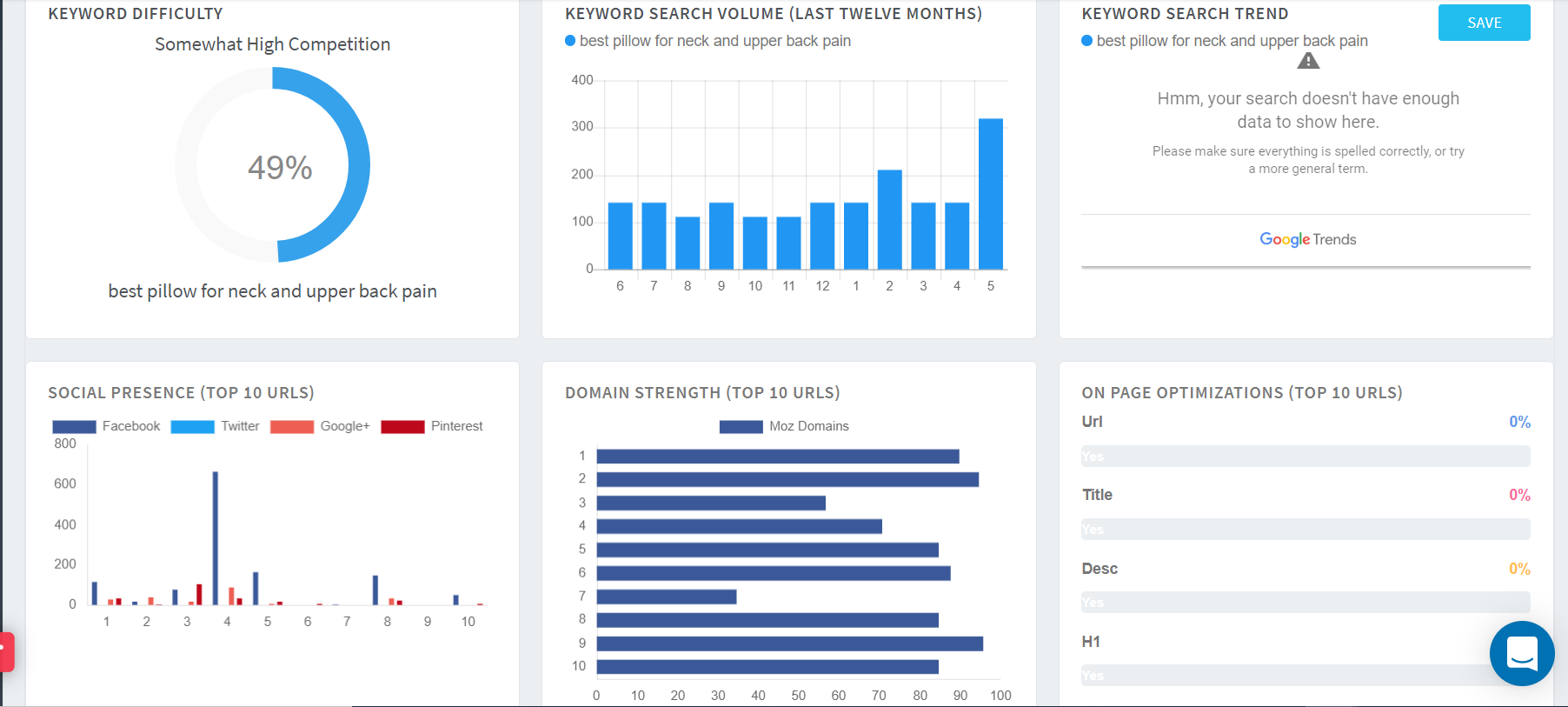Click the Facebook bar for URL 8

tap(375, 590)
